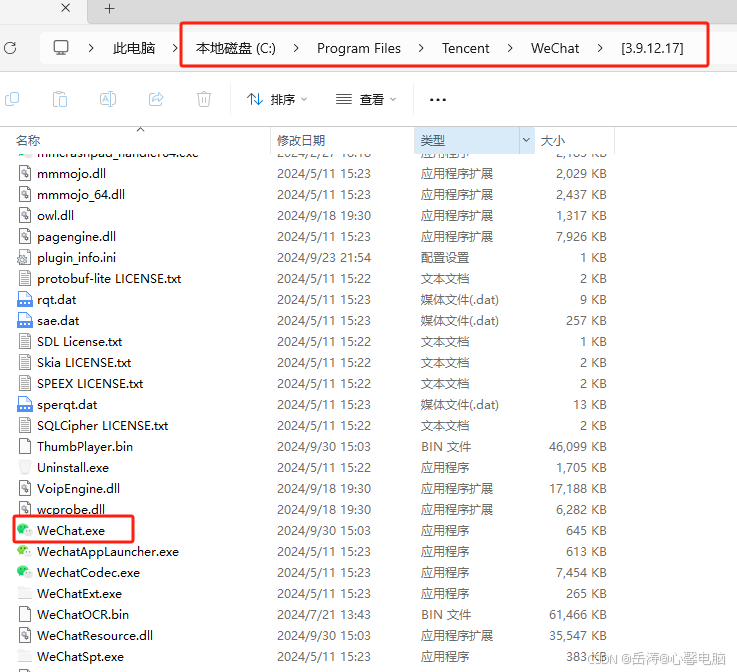The image size is (737, 672).
Task: Expand chevron after Program Files breadcrumb
Action: 421,48
